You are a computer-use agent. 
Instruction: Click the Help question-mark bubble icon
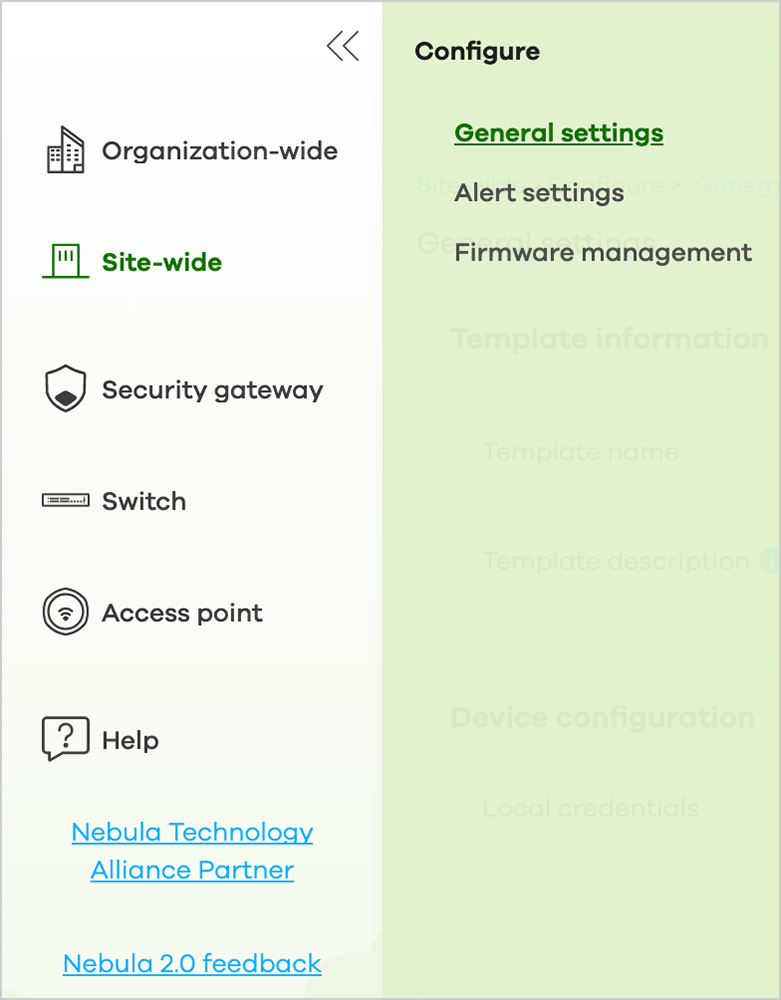66,739
